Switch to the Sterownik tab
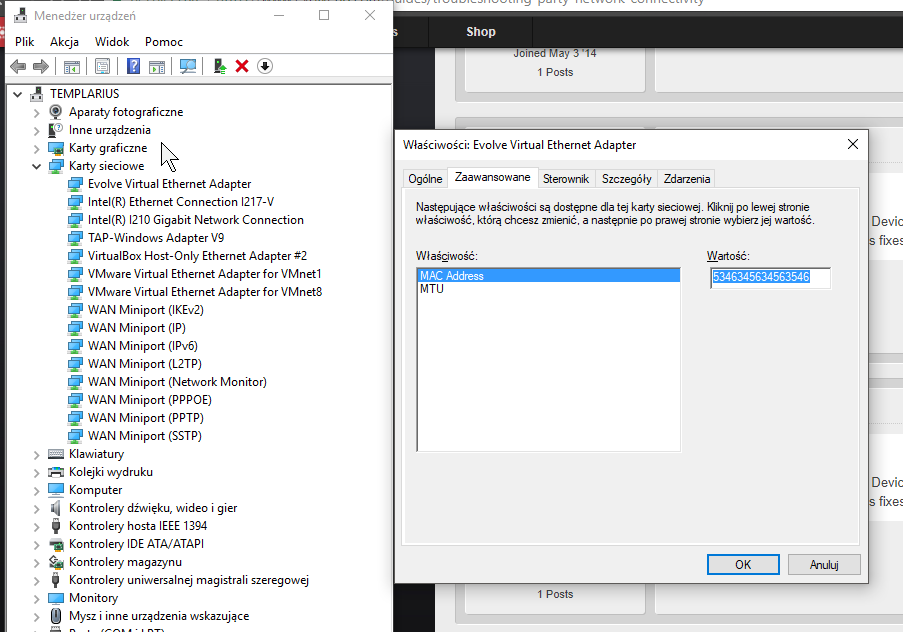 tap(566, 179)
